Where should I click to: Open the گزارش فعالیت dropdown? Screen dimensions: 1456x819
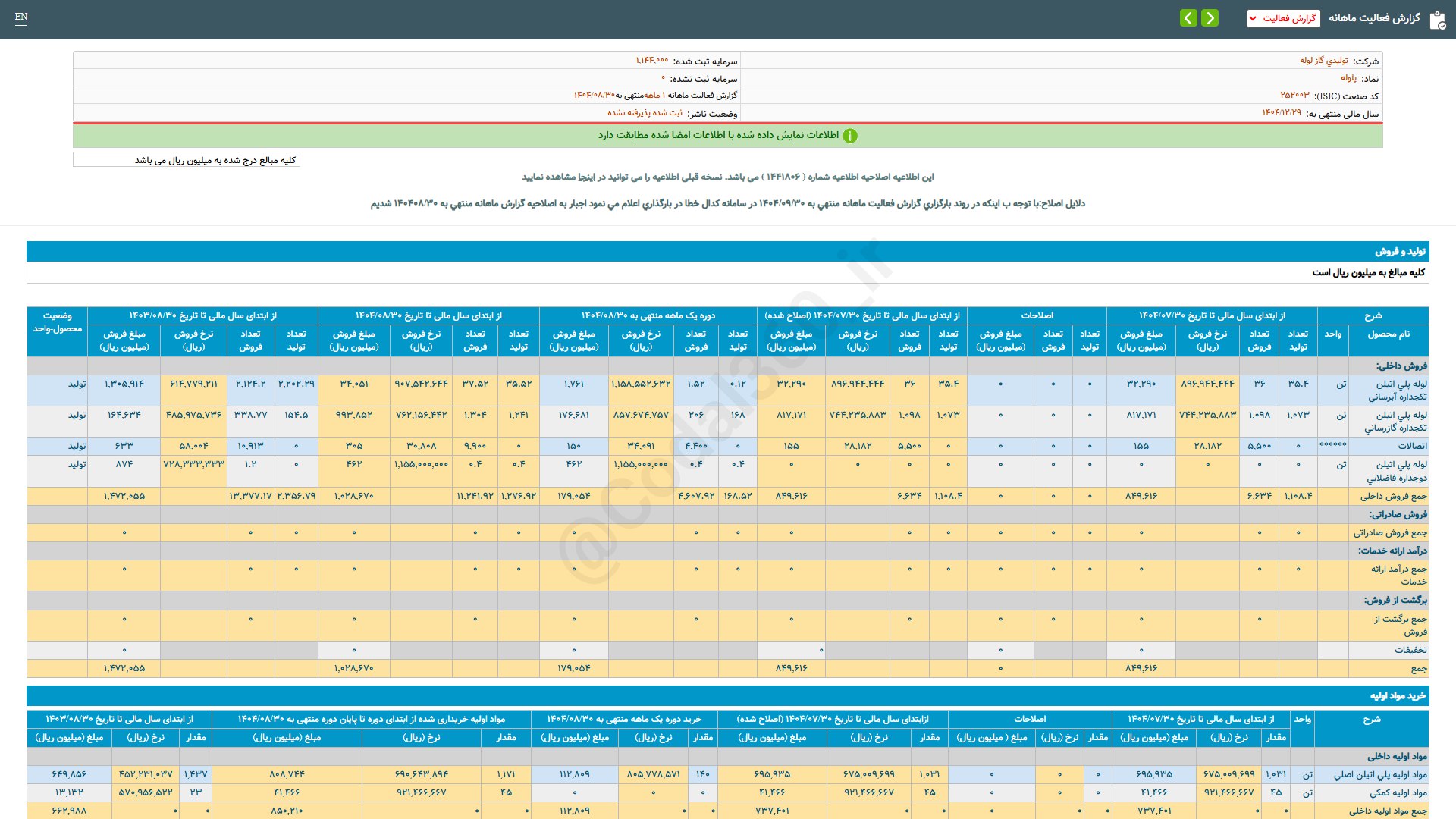pyautogui.click(x=1283, y=18)
